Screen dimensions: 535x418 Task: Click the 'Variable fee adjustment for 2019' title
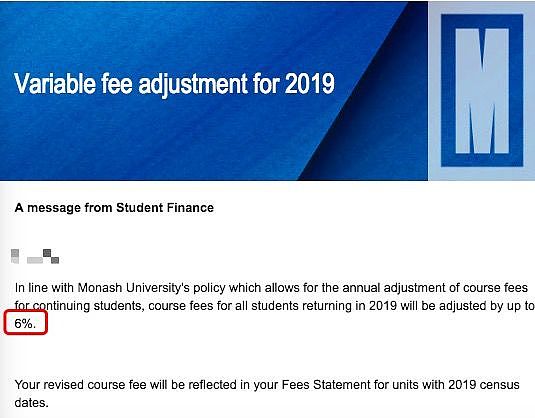174,83
